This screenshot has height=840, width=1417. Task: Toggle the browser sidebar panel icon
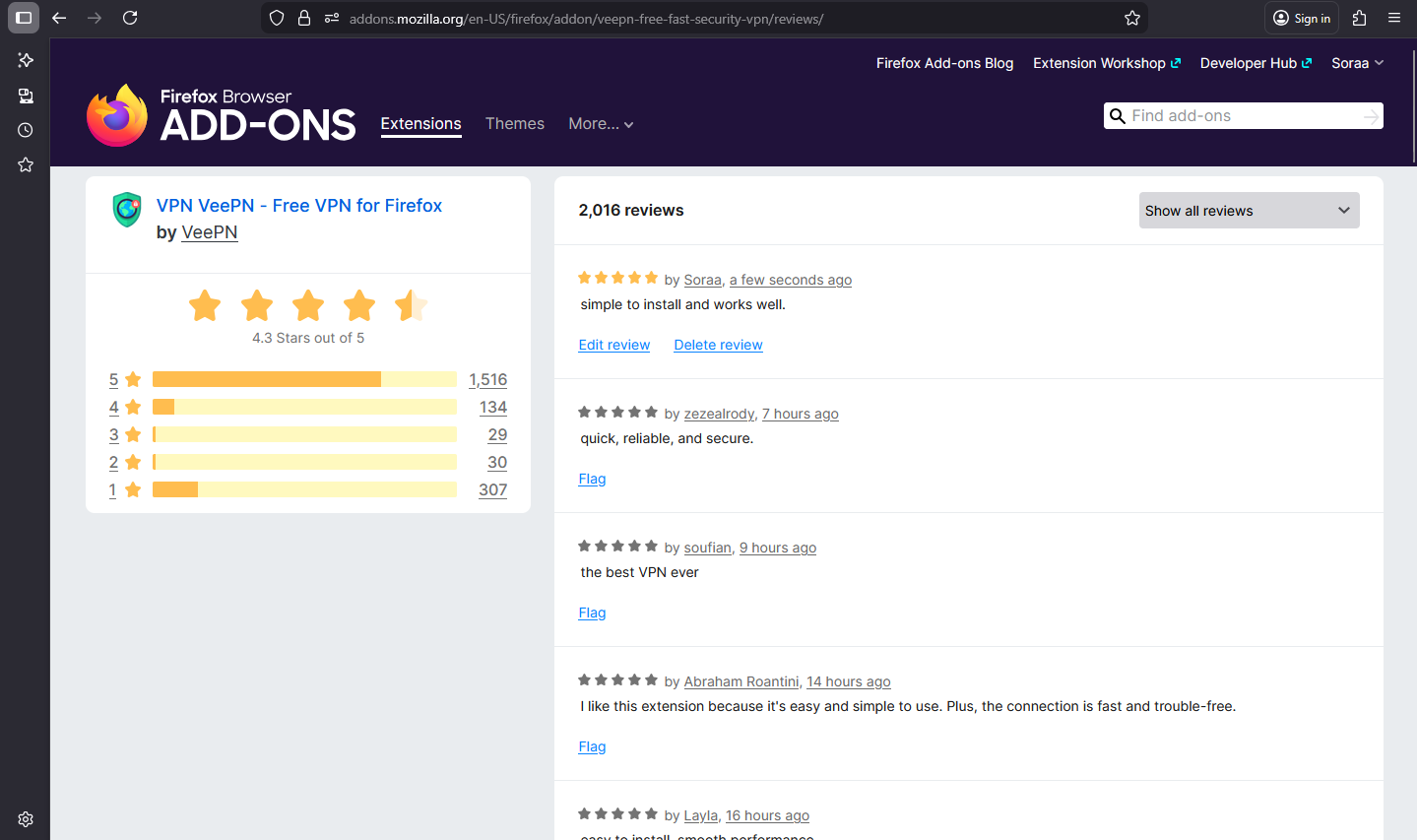click(x=24, y=18)
